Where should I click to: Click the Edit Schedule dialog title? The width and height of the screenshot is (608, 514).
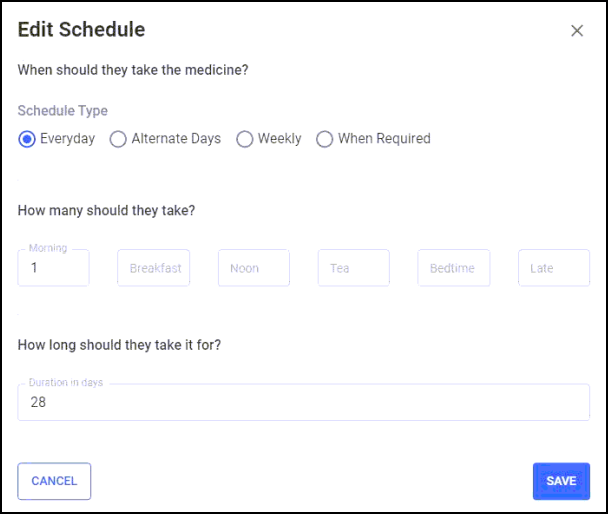click(x=81, y=30)
